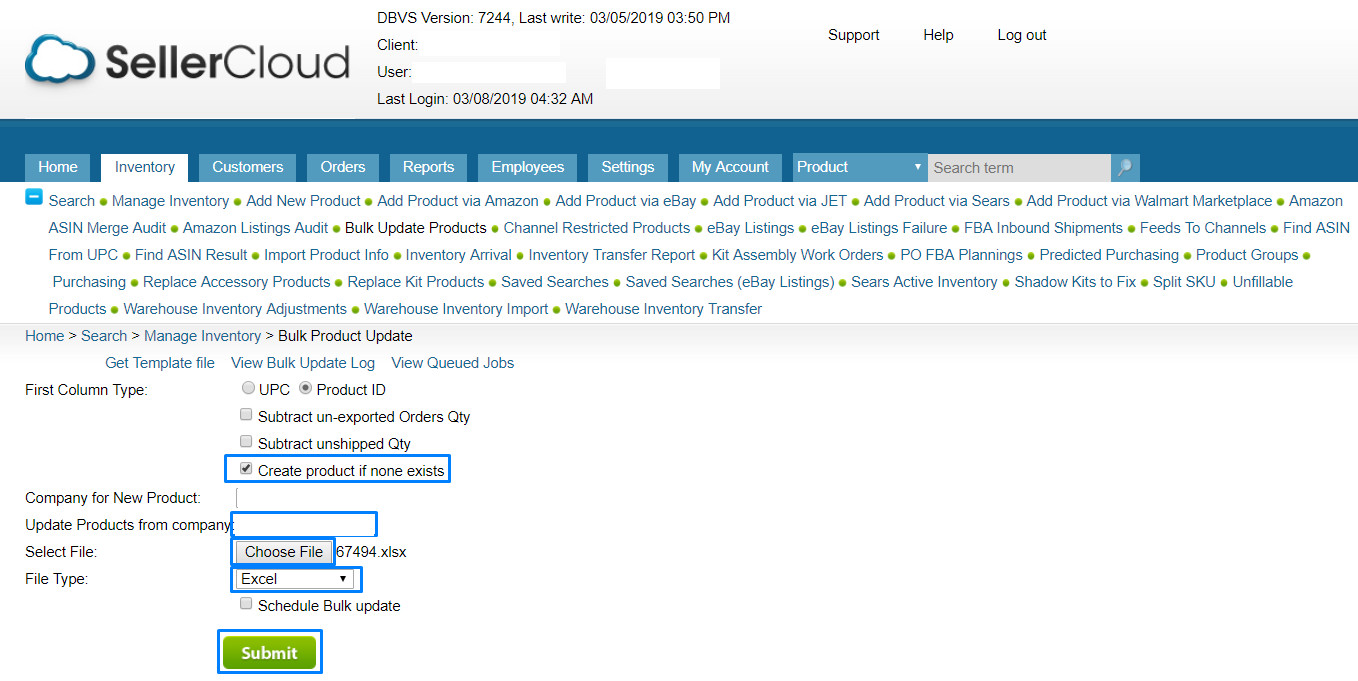1358x681 pixels.
Task: Open Import Product Info link
Action: coord(327,255)
